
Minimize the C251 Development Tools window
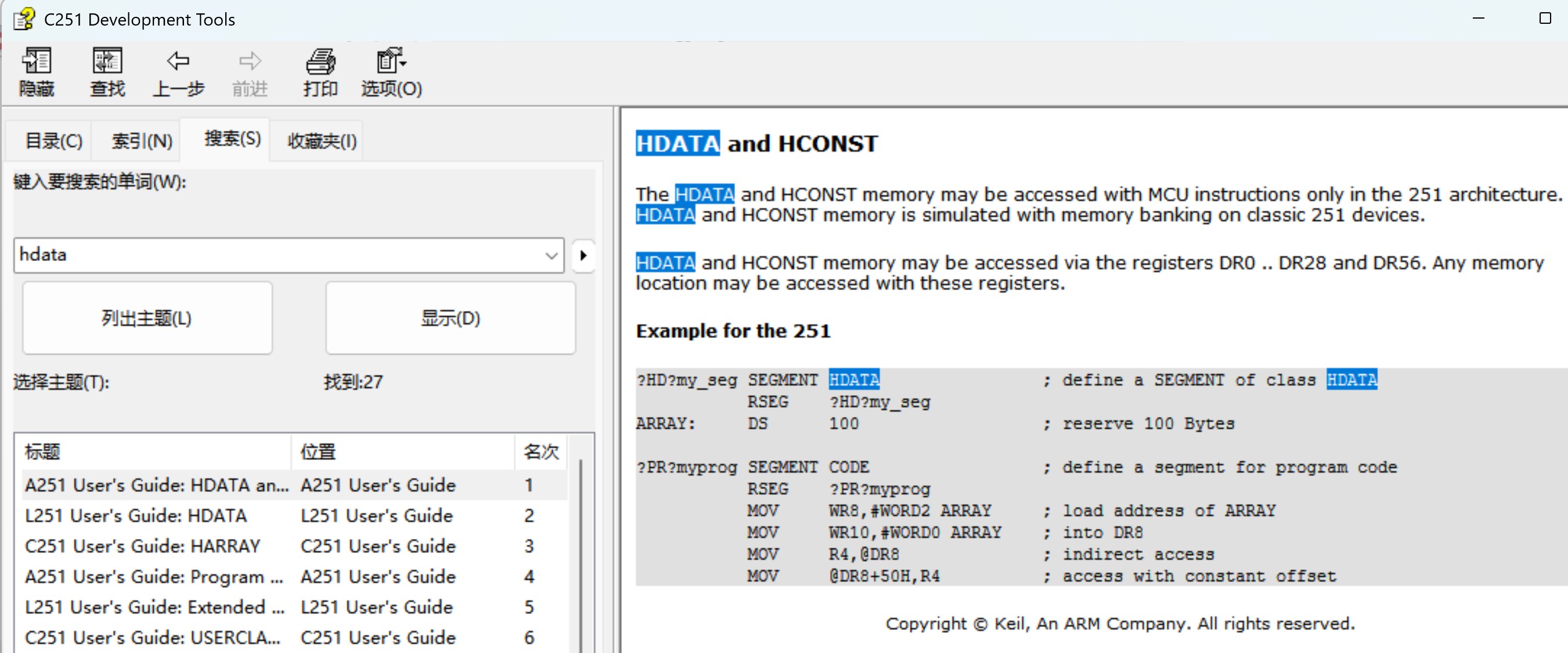pyautogui.click(x=1479, y=18)
